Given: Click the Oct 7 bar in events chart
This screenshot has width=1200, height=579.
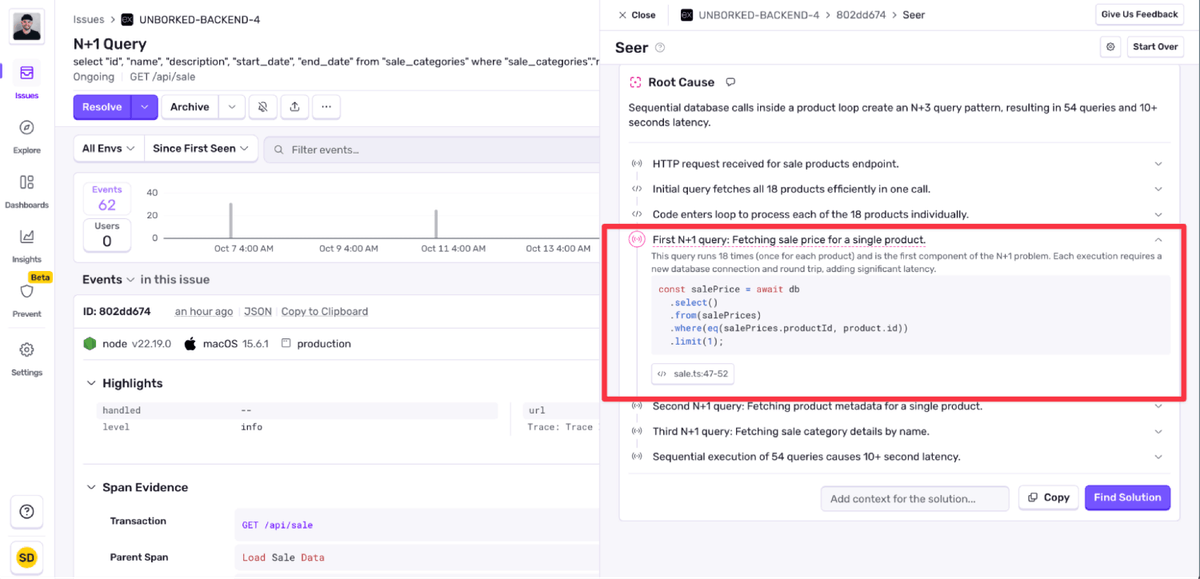Looking at the screenshot, I should pos(231,220).
